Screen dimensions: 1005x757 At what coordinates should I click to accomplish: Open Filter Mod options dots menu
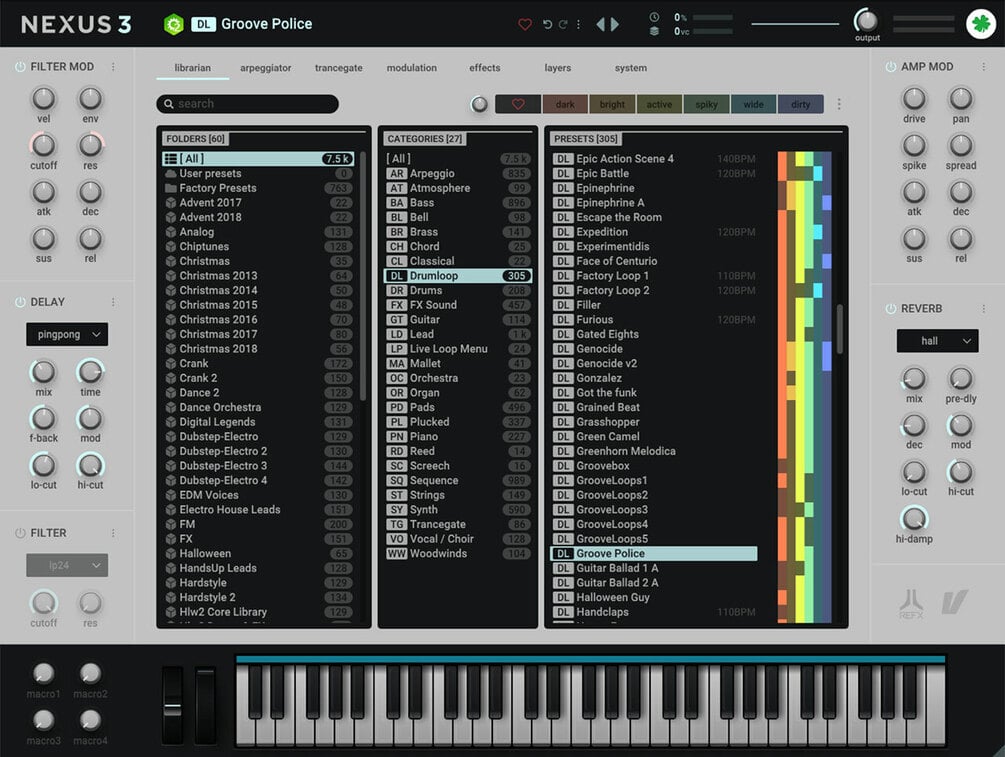point(113,67)
